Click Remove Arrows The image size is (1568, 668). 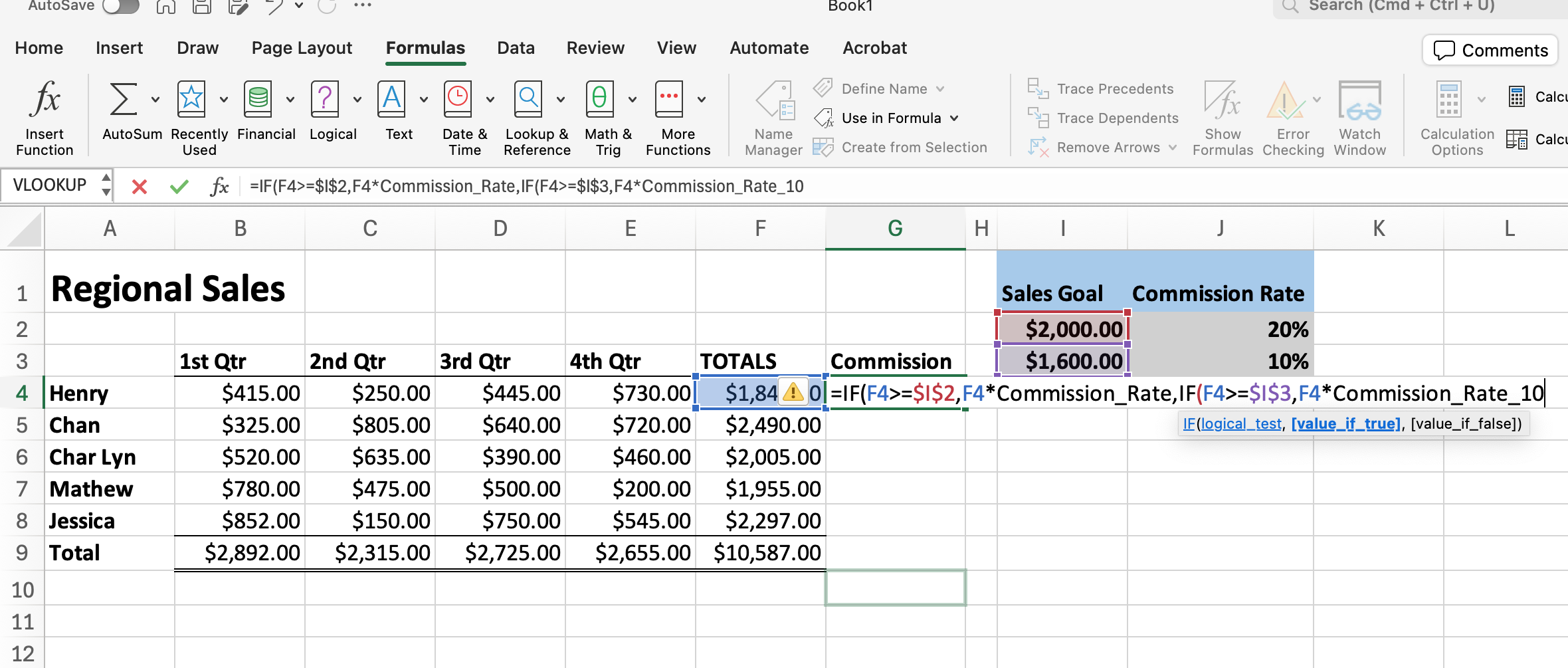pyautogui.click(x=1102, y=148)
